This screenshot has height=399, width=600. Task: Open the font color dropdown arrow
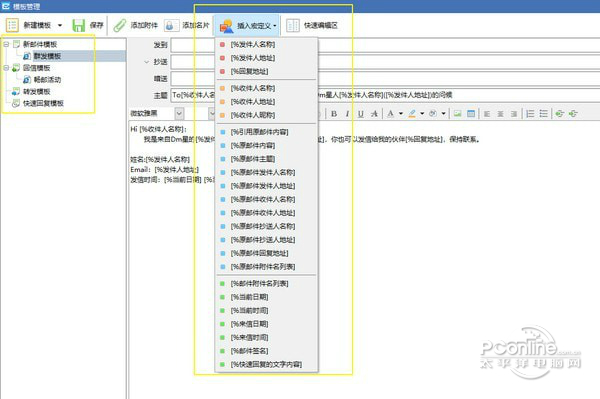[401, 114]
